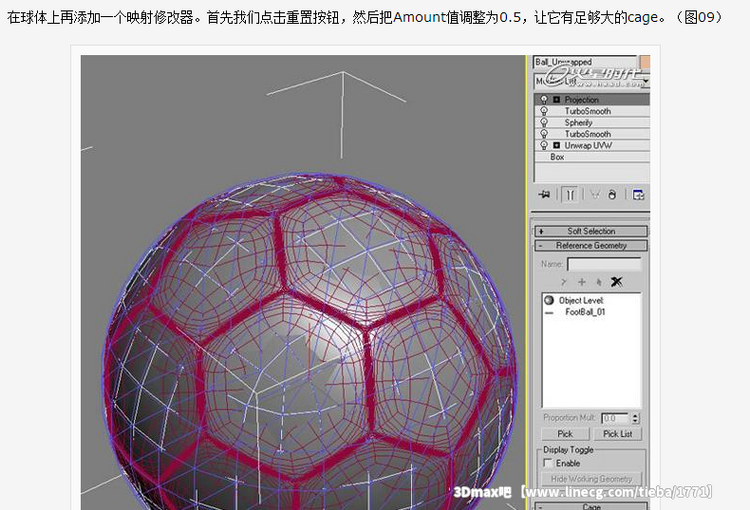Open the Modifier List dropdown arrow
750x510 pixels.
(646, 81)
